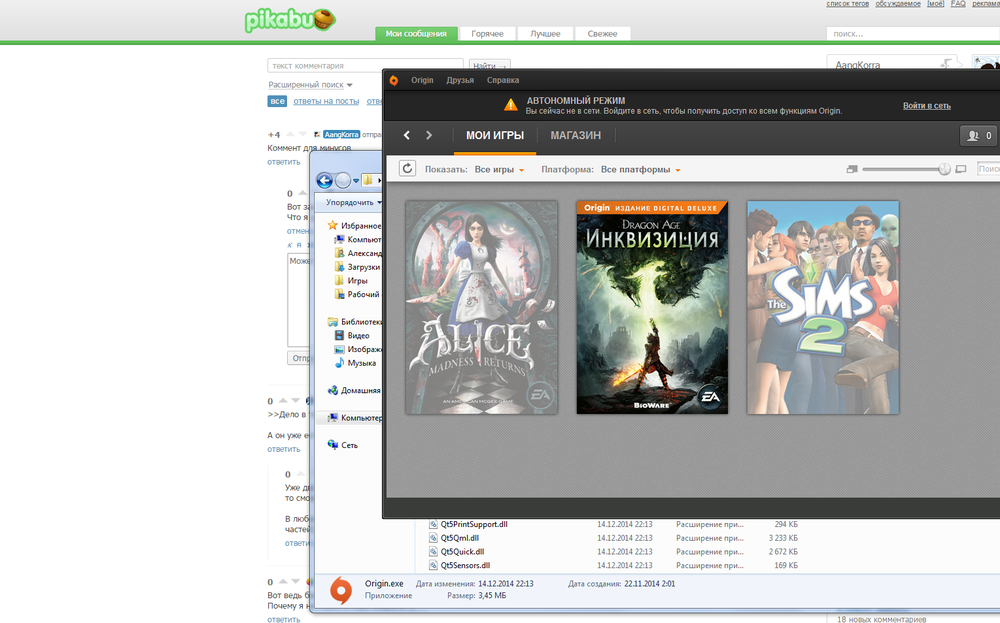Open the Справка menu
1000x623 pixels.
(503, 80)
